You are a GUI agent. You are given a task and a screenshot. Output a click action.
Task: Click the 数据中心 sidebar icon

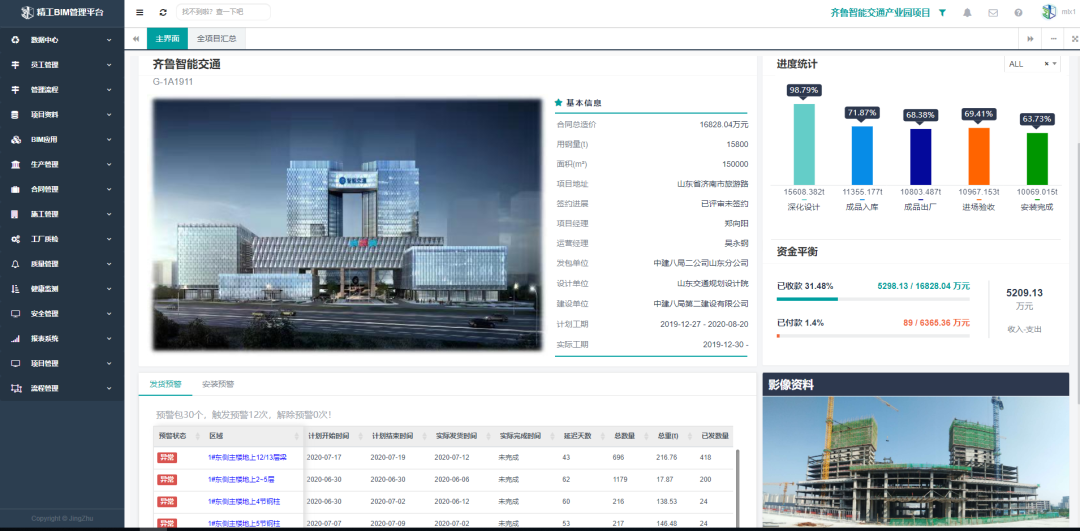pos(15,40)
